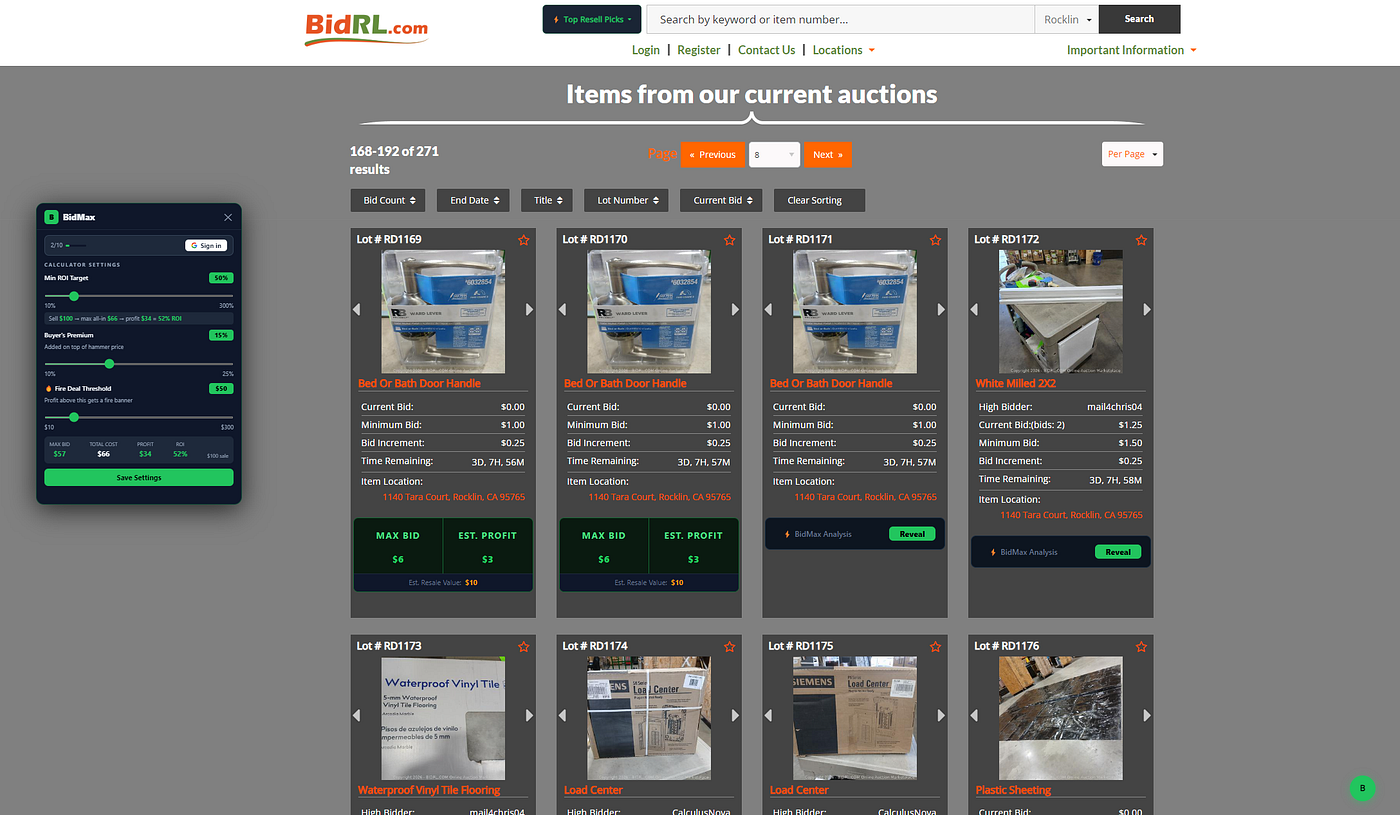Open Lot RD1175 Load Center title link

tap(799, 790)
